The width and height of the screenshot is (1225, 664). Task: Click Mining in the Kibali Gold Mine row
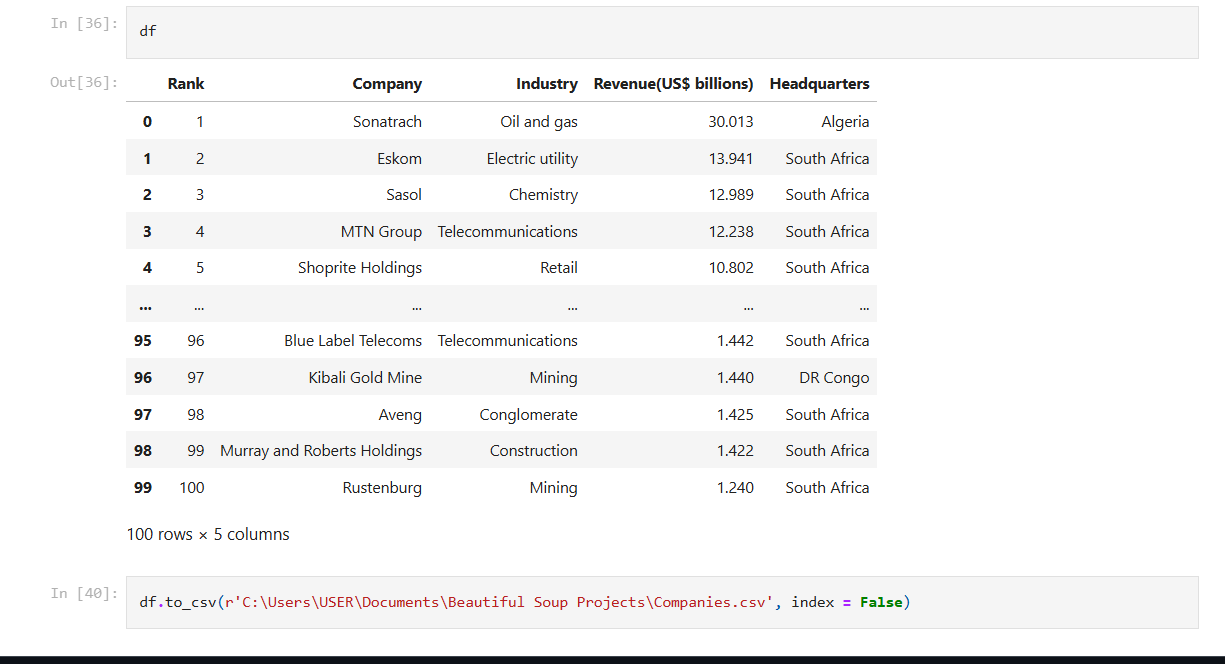pos(554,378)
